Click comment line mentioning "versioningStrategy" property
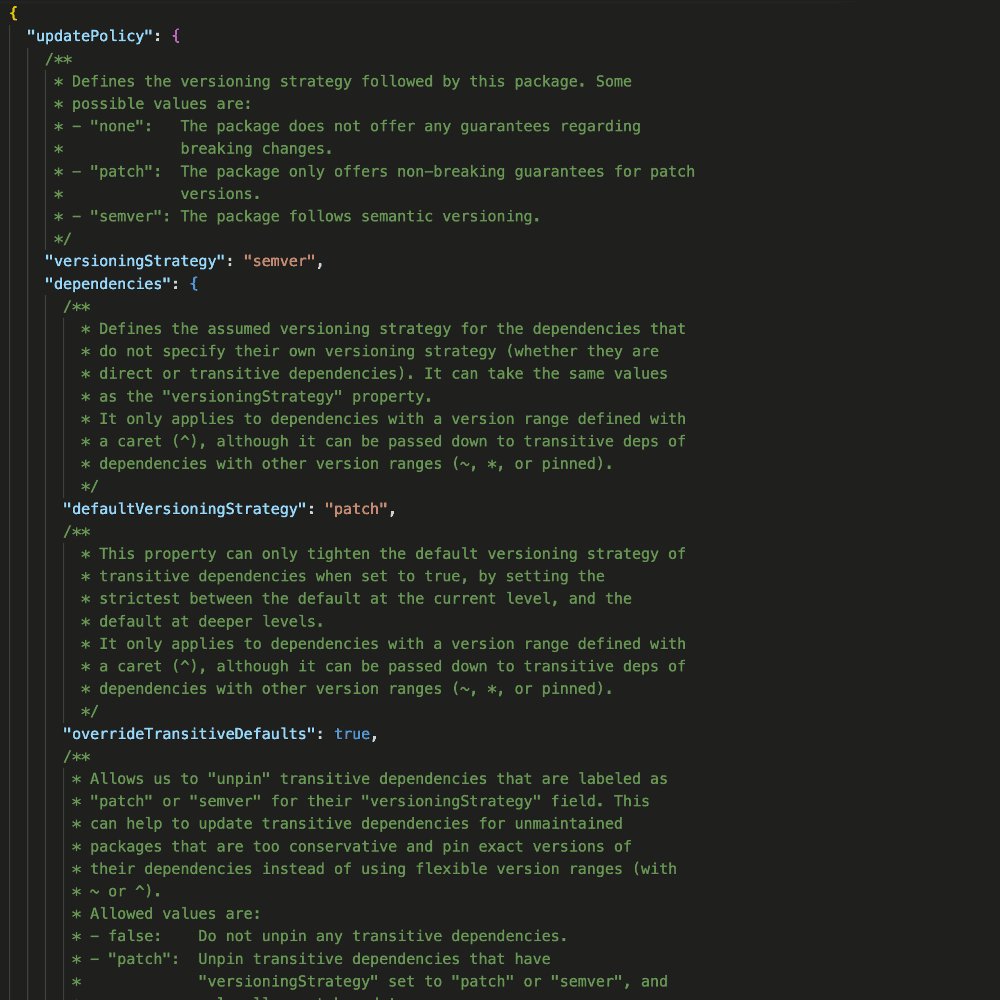 [x=256, y=396]
